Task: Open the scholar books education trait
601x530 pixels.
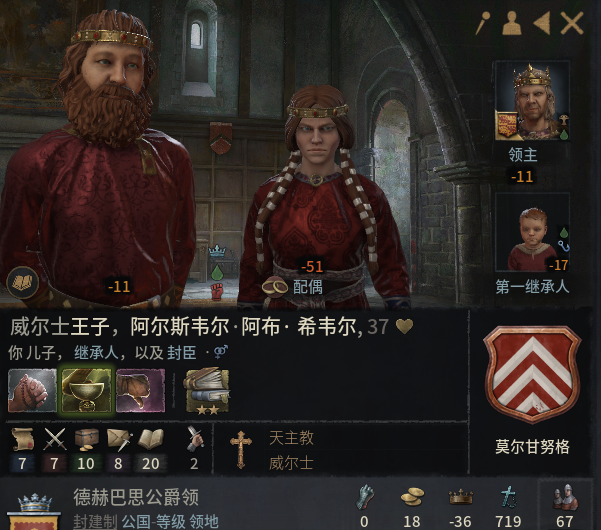Action: point(207,391)
